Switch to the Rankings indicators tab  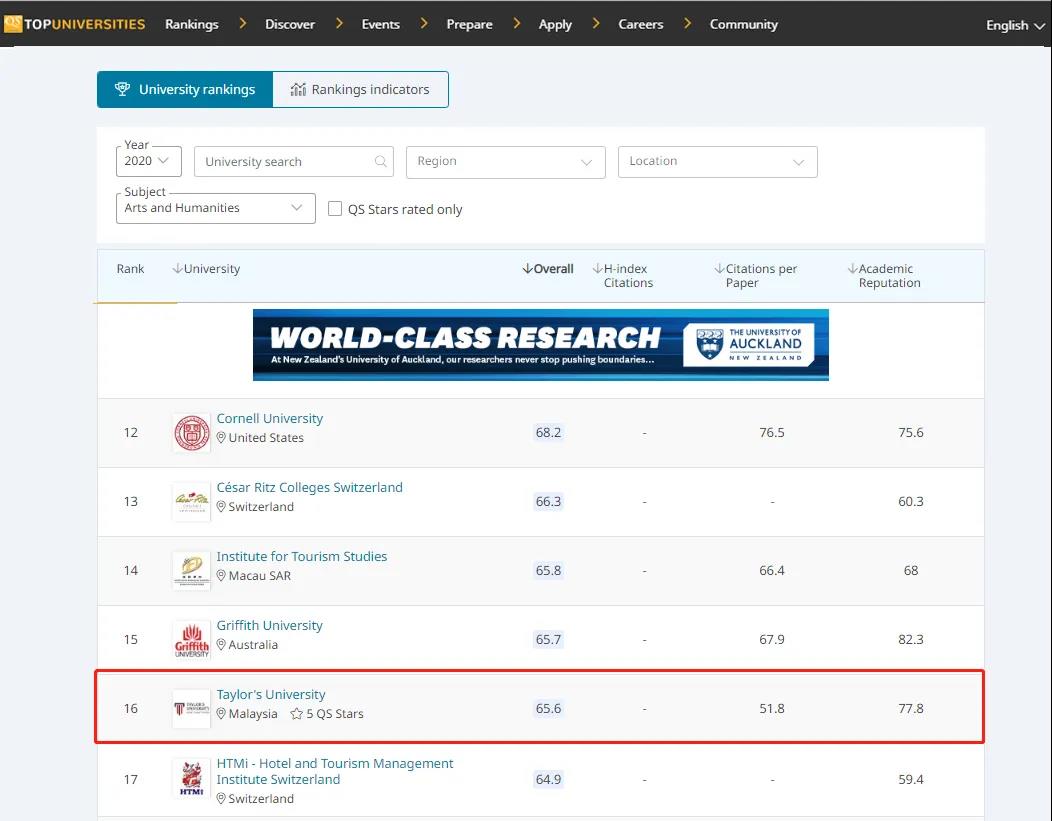(x=360, y=89)
